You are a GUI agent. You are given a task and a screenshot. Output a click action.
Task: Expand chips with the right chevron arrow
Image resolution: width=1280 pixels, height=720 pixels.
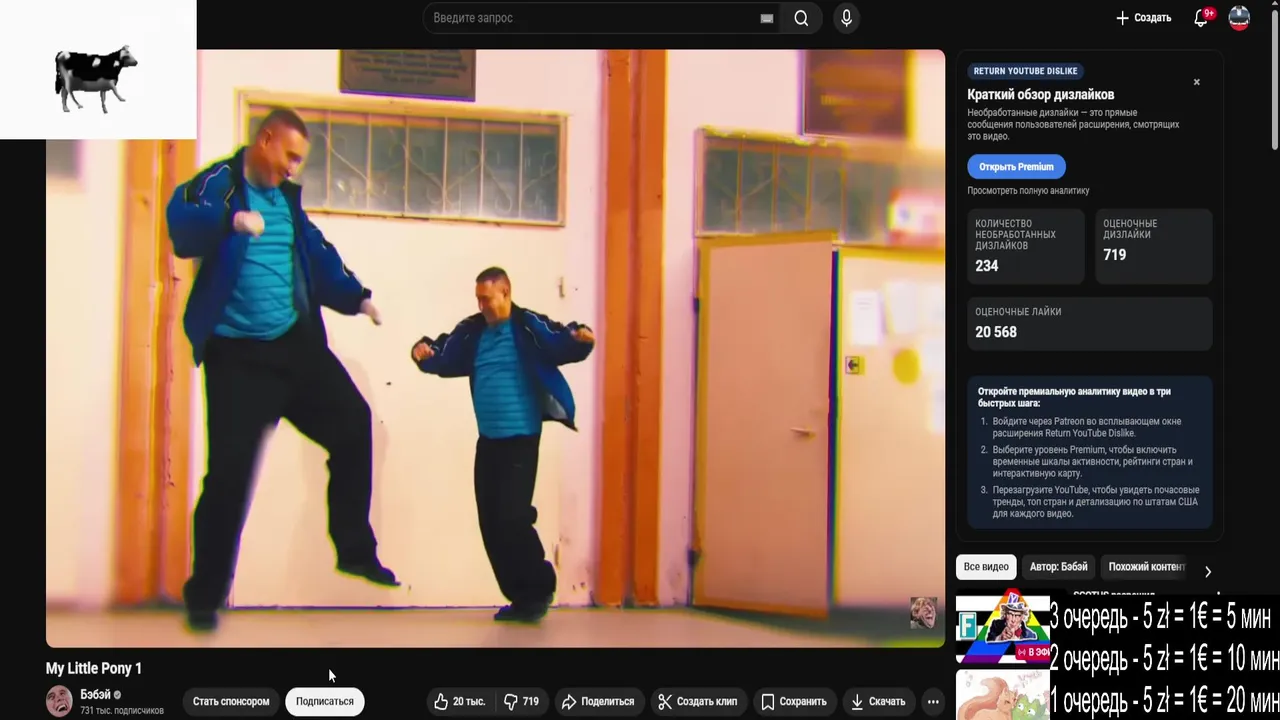[1208, 571]
